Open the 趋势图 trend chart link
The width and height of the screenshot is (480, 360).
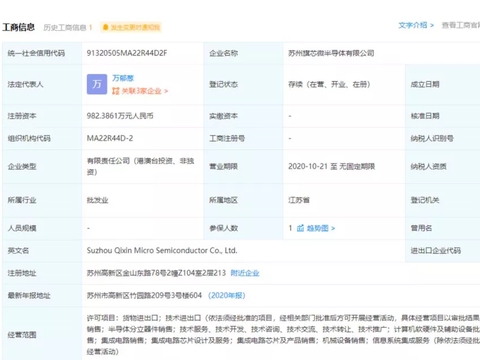coord(321,228)
